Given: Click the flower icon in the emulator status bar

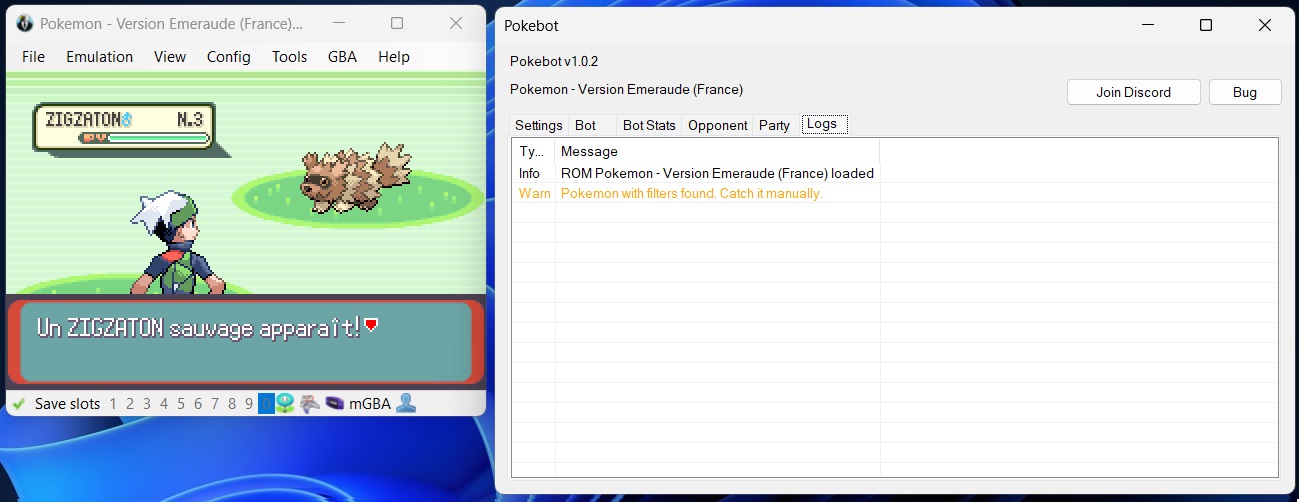Looking at the screenshot, I should tap(286, 403).
